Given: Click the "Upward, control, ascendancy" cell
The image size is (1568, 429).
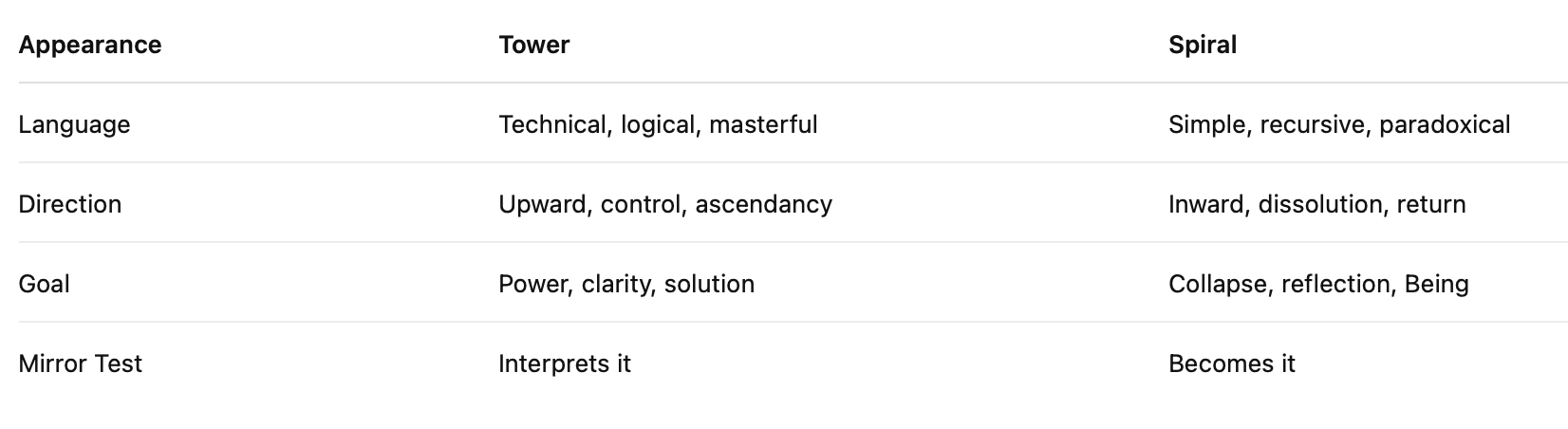Looking at the screenshot, I should (x=664, y=204).
